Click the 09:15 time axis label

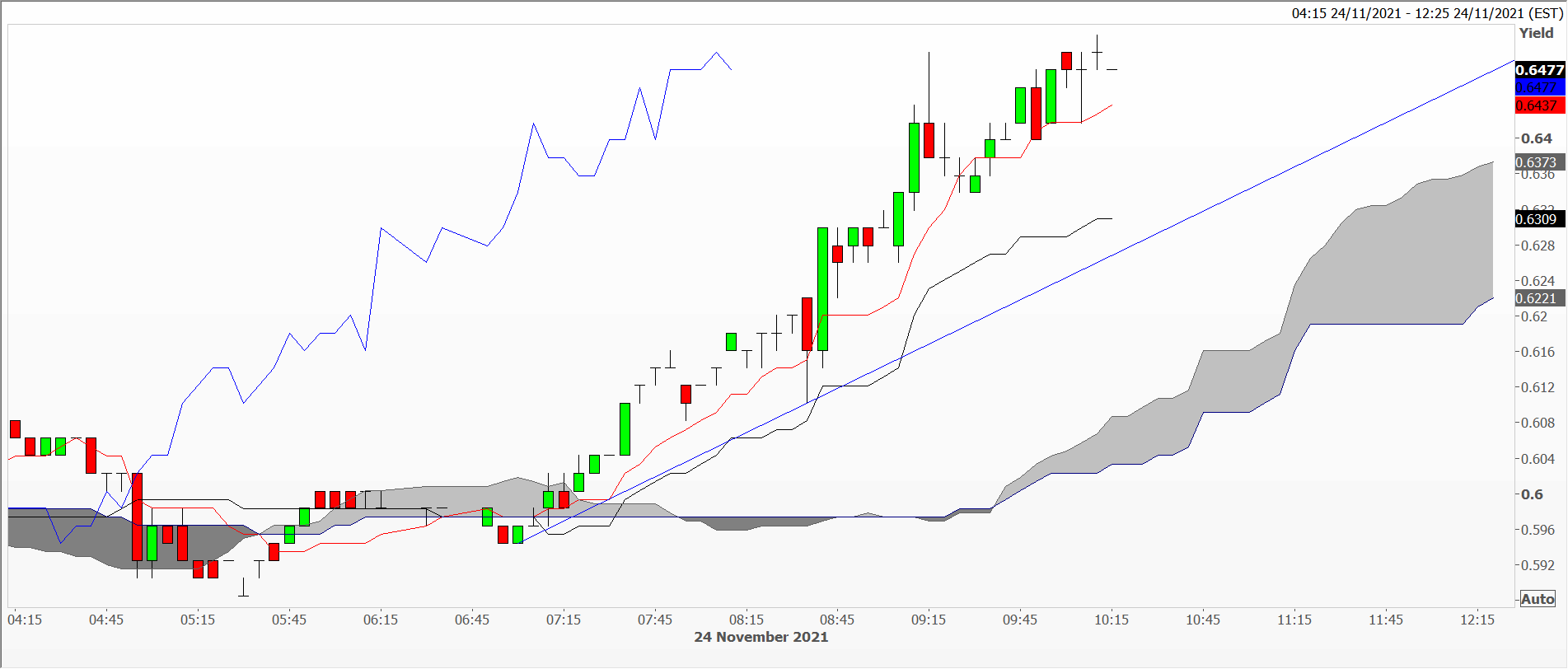pyautogui.click(x=929, y=620)
